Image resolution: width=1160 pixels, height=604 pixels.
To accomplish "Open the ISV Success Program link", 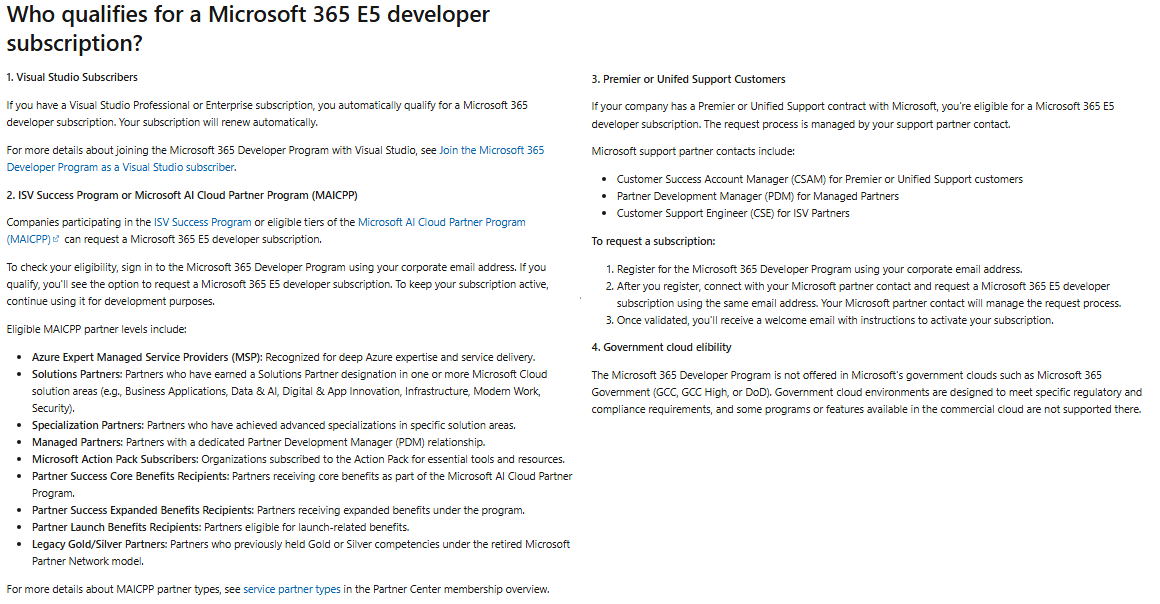I will pos(202,222).
